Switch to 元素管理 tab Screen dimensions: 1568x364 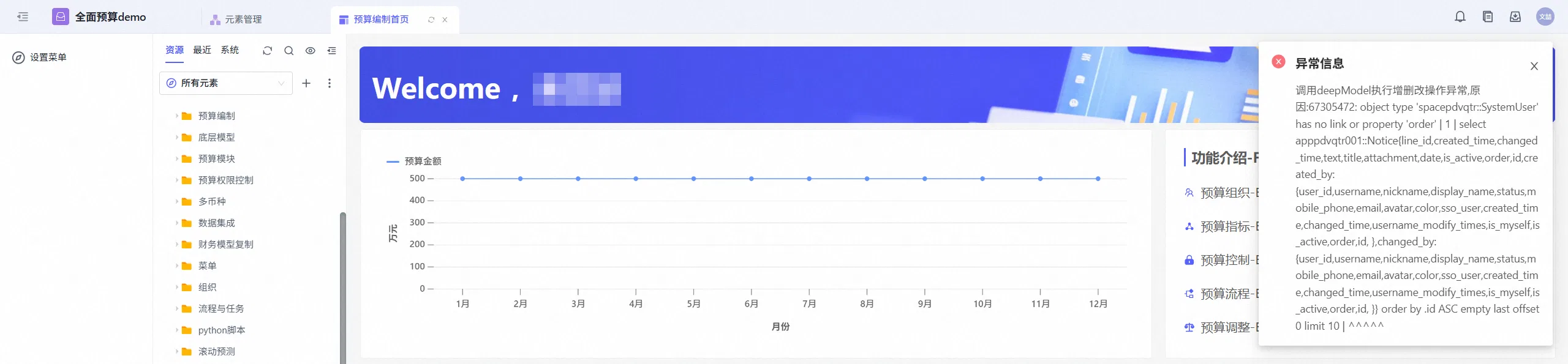coord(236,20)
